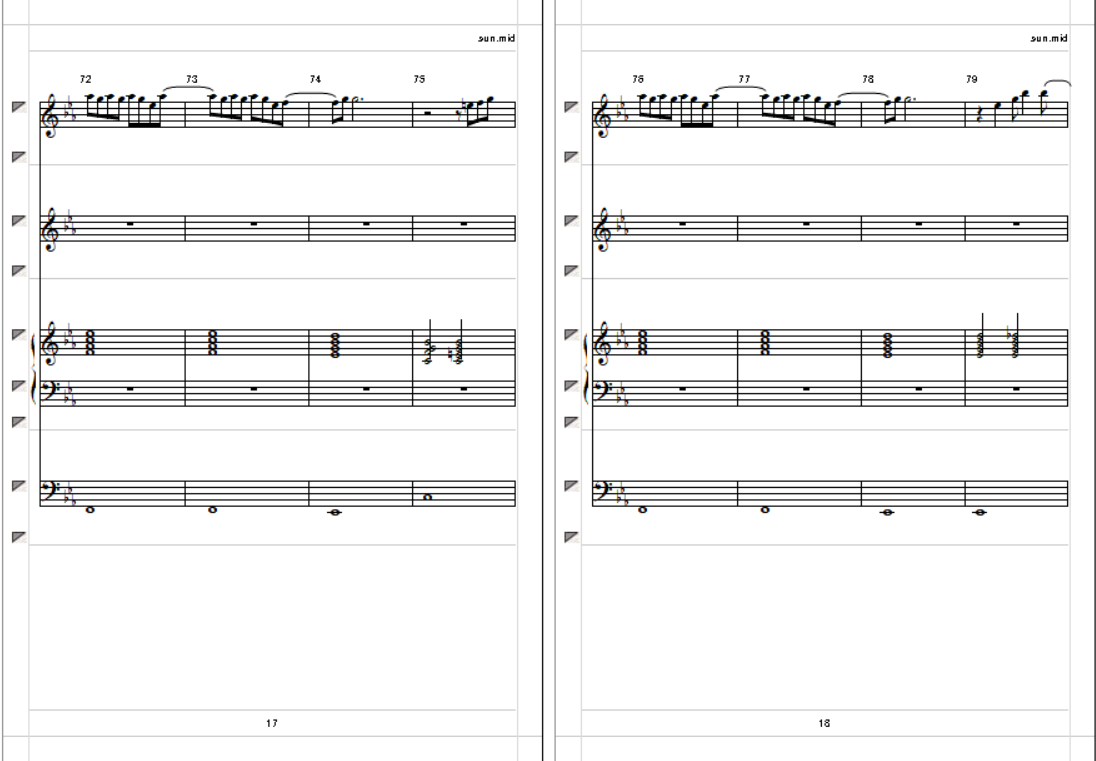Image resolution: width=1096 pixels, height=761 pixels.
Task: Click the lowest triangle handle under page 17's bass staff
Action: (20, 537)
